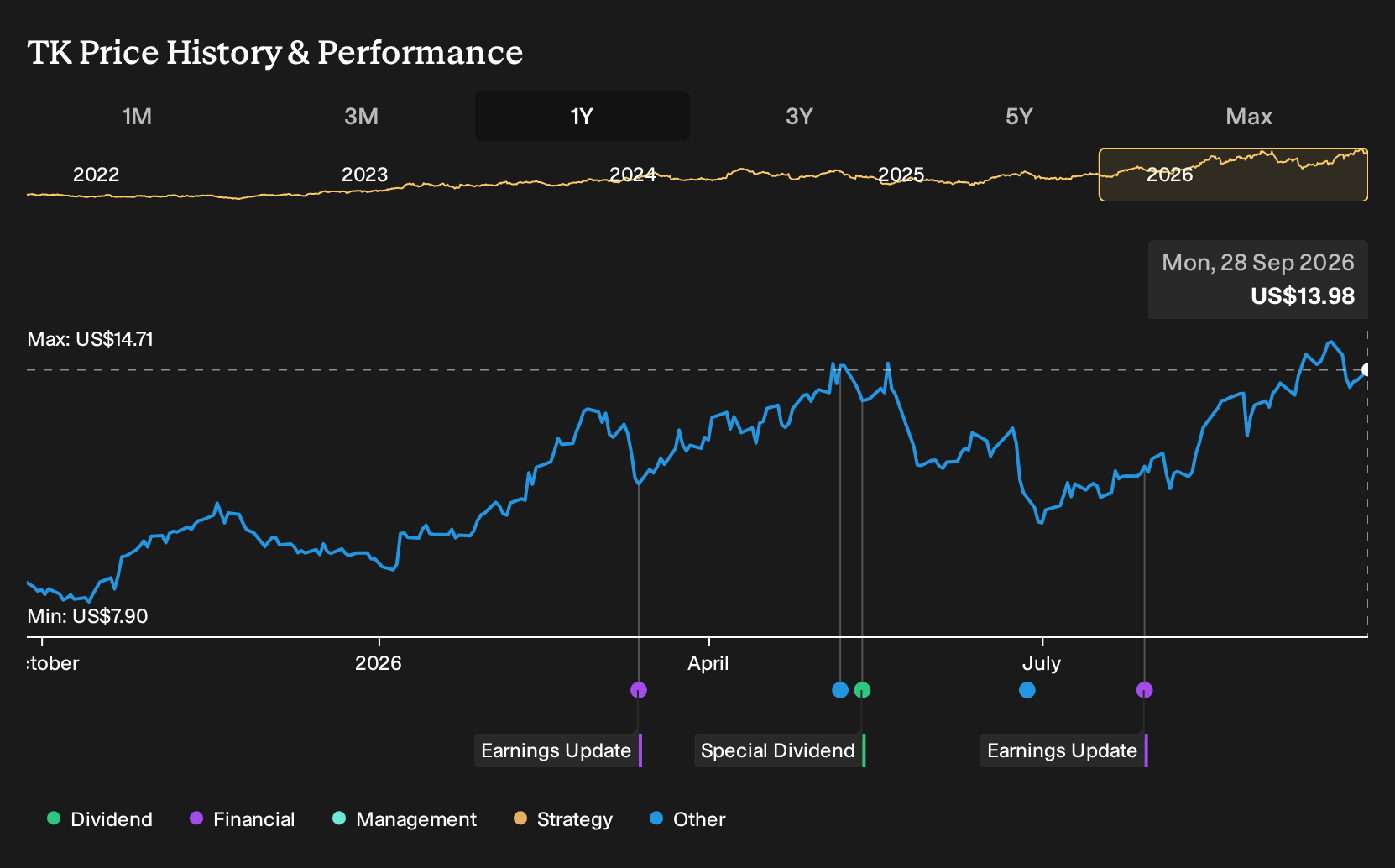Click the green Dividend event marker
Image resolution: width=1395 pixels, height=868 pixels.
[862, 690]
